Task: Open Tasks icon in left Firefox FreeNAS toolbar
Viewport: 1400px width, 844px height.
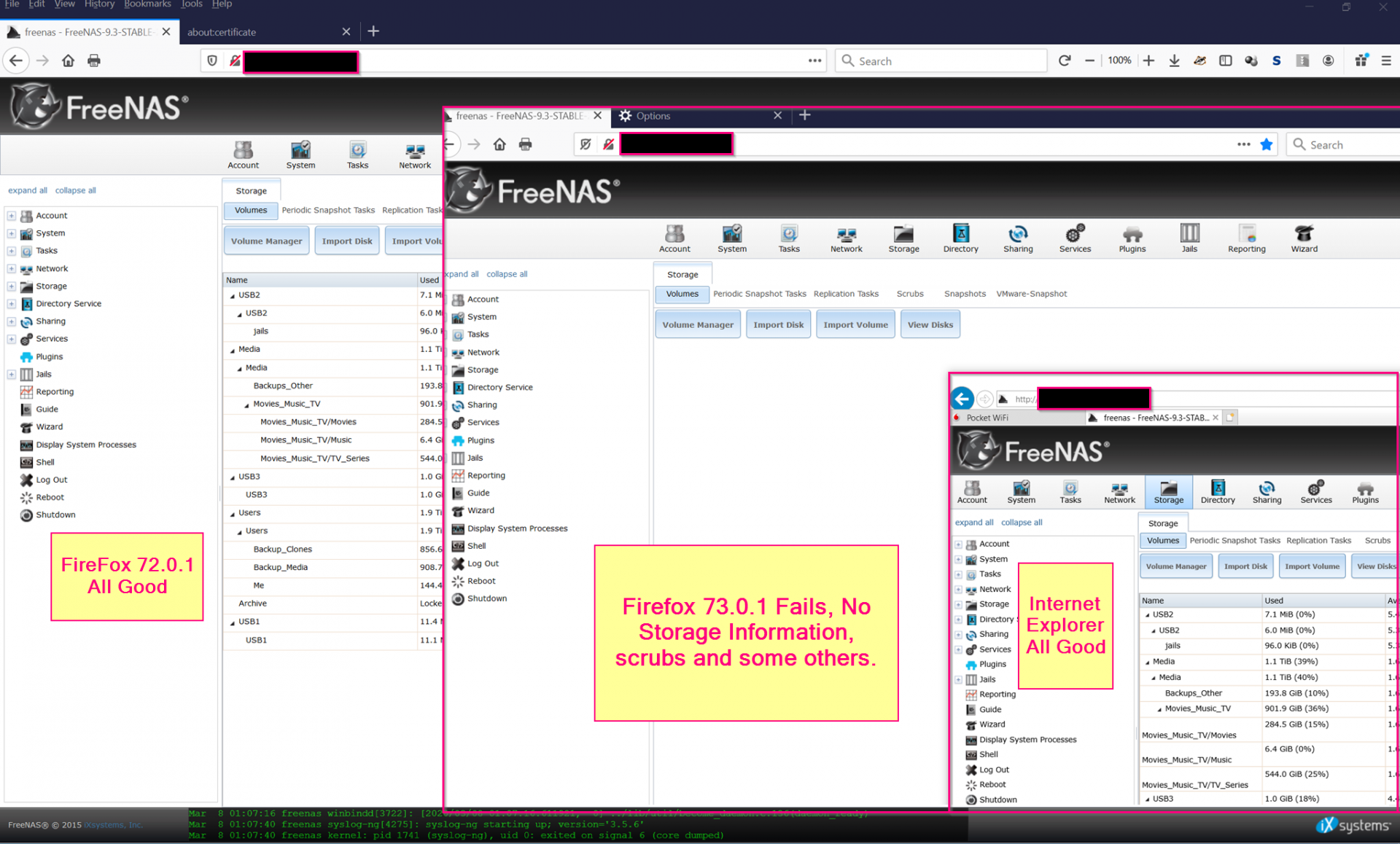Action: (x=357, y=155)
